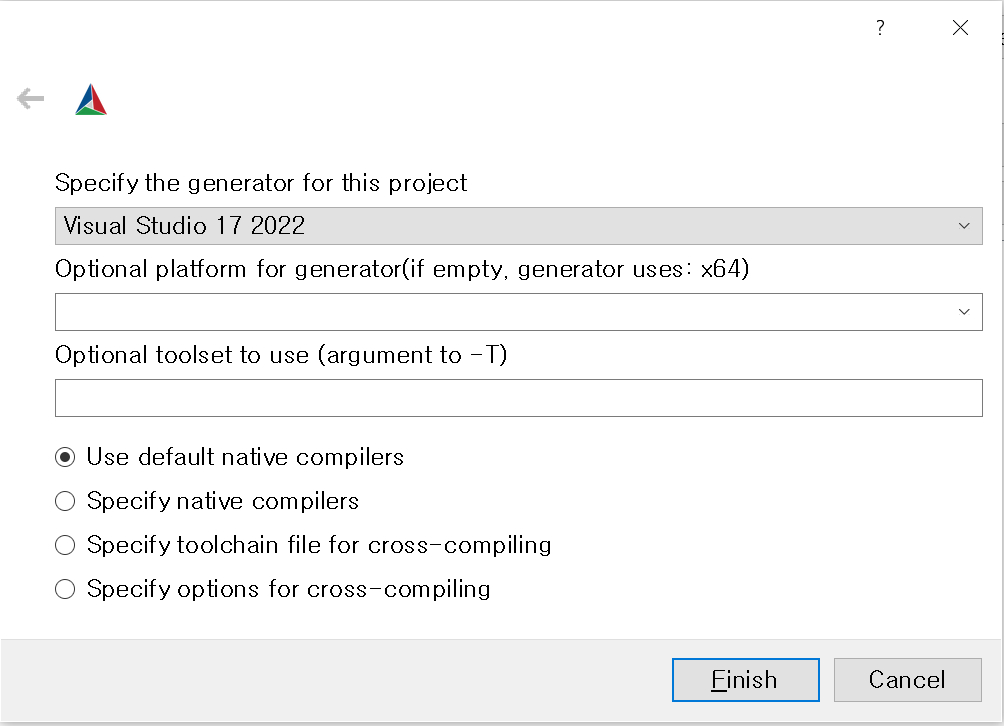Image resolution: width=1004 pixels, height=726 pixels.
Task: Confirm setup with the Finish button
Action: (745, 680)
